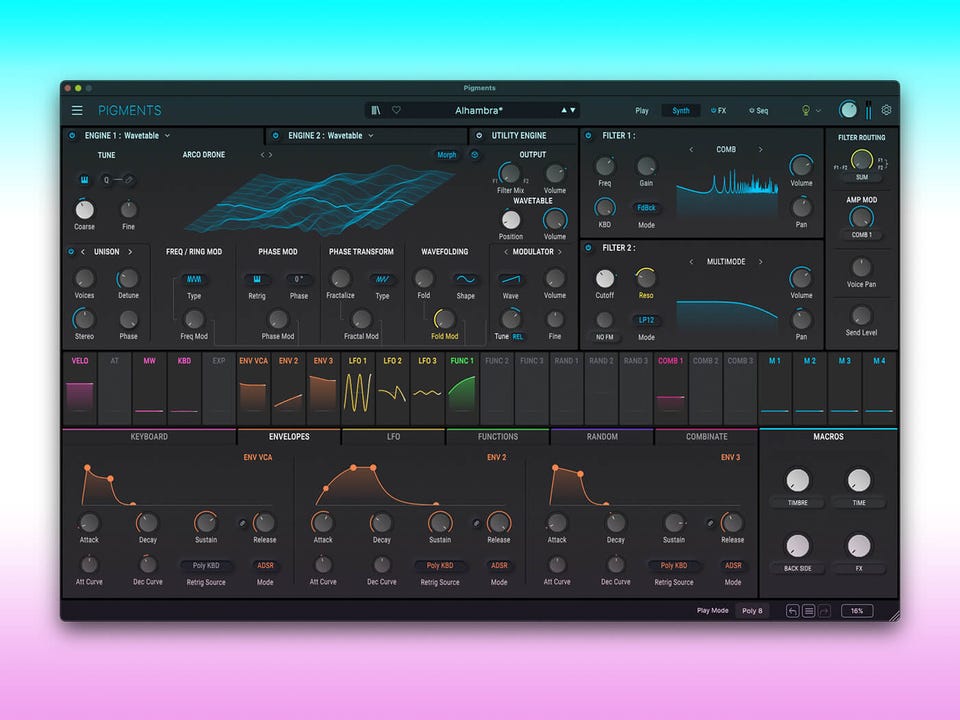Open ENV VCA Poly KBD retrig source
Image resolution: width=960 pixels, height=720 pixels.
pos(206,566)
